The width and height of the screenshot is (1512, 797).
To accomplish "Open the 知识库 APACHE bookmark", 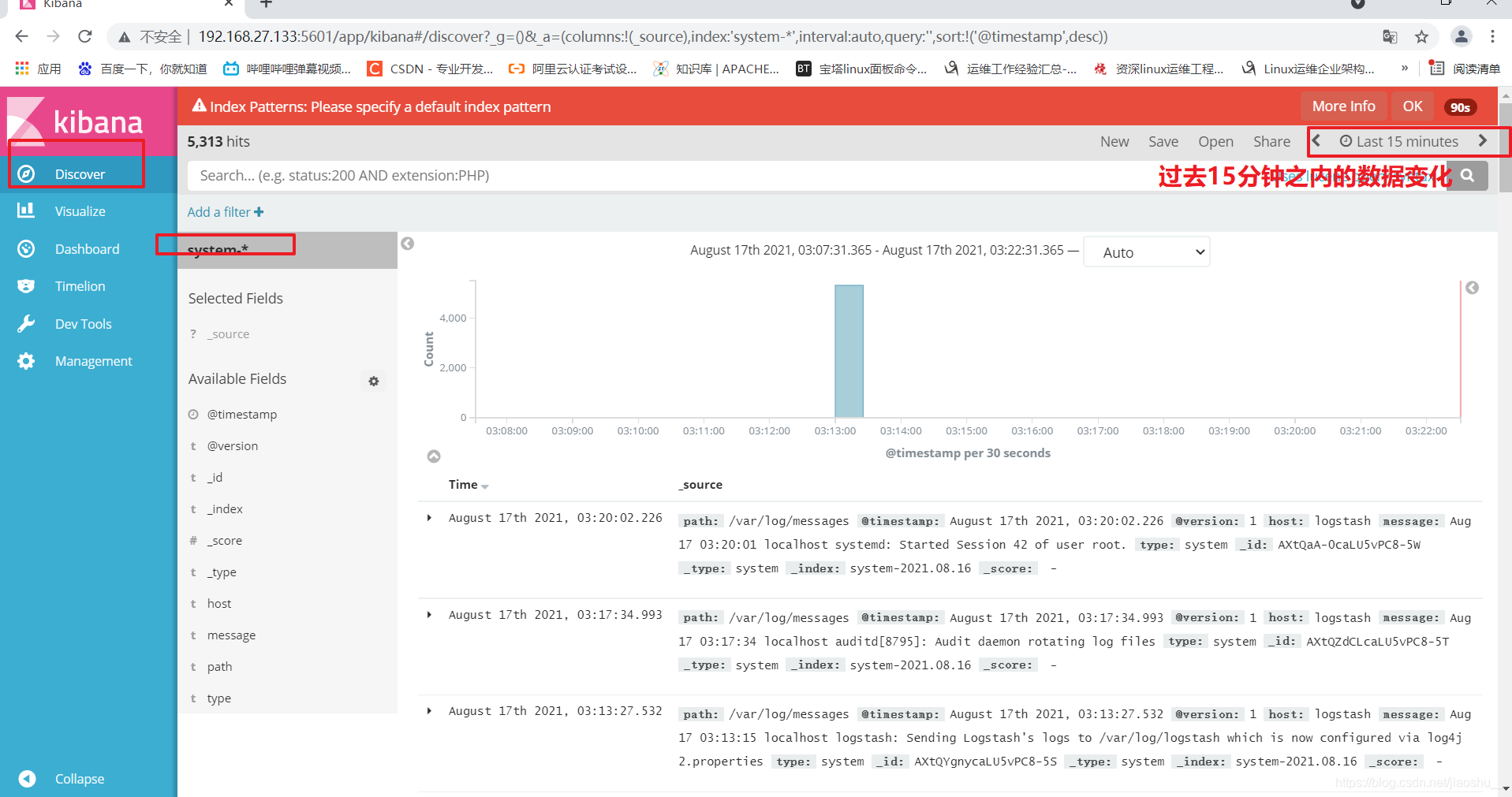I will click(716, 69).
